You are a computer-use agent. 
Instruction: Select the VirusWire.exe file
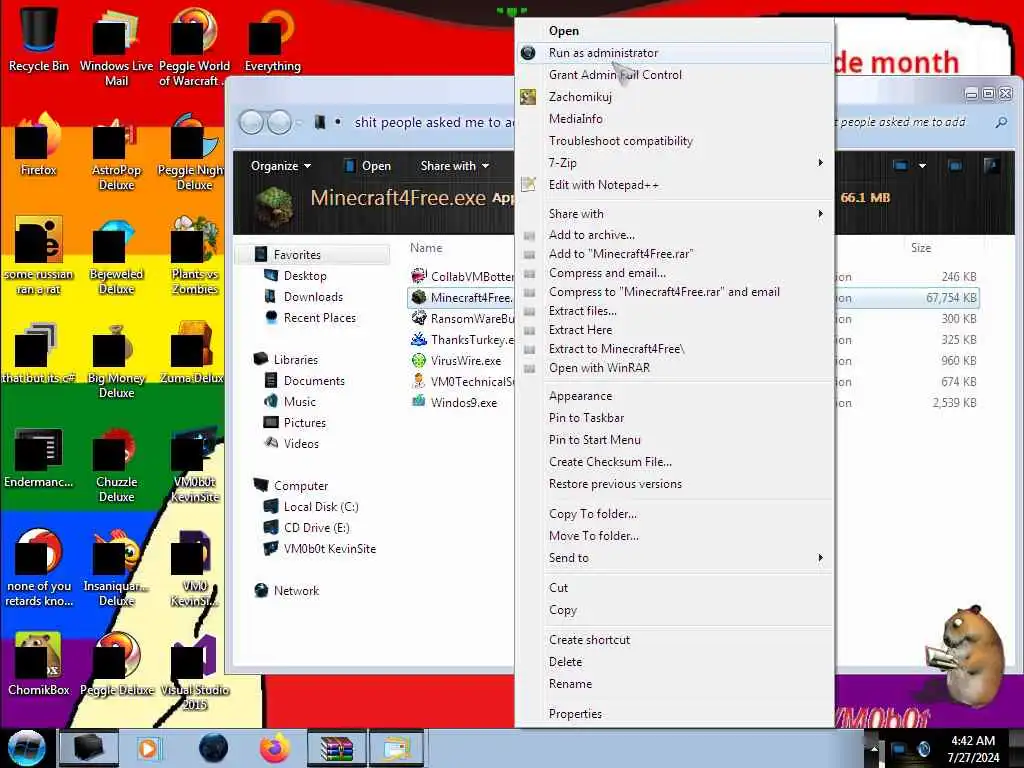(x=466, y=360)
